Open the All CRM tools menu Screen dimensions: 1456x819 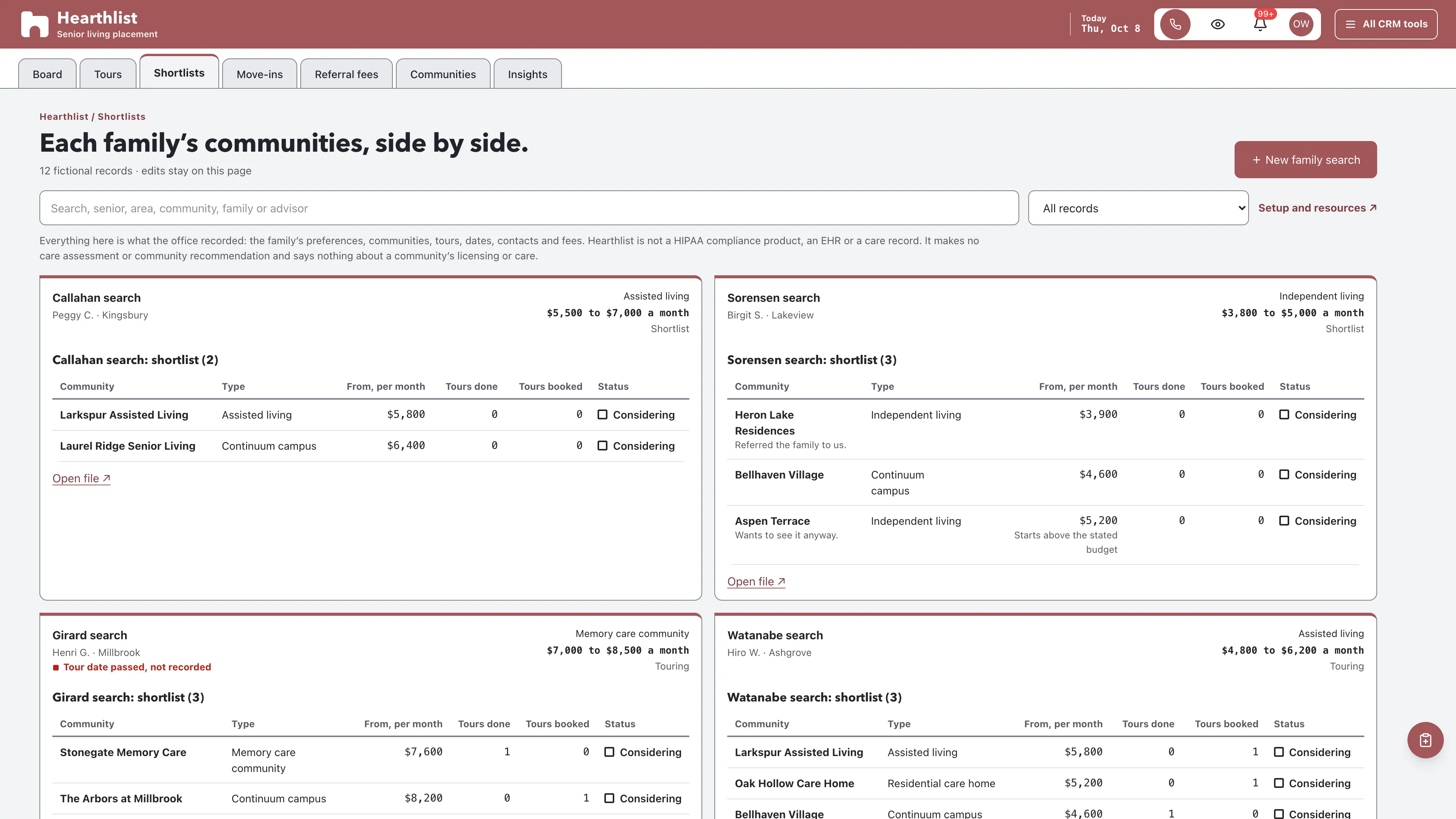(x=1386, y=24)
